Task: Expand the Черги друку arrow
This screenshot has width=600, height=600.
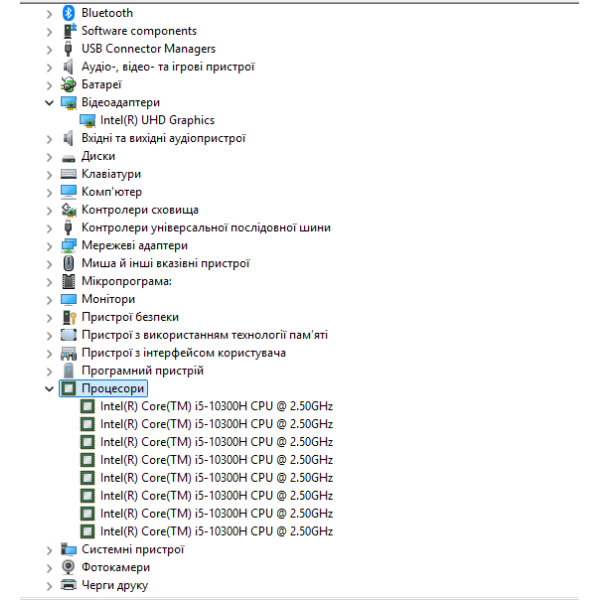Action: pyautogui.click(x=49, y=587)
